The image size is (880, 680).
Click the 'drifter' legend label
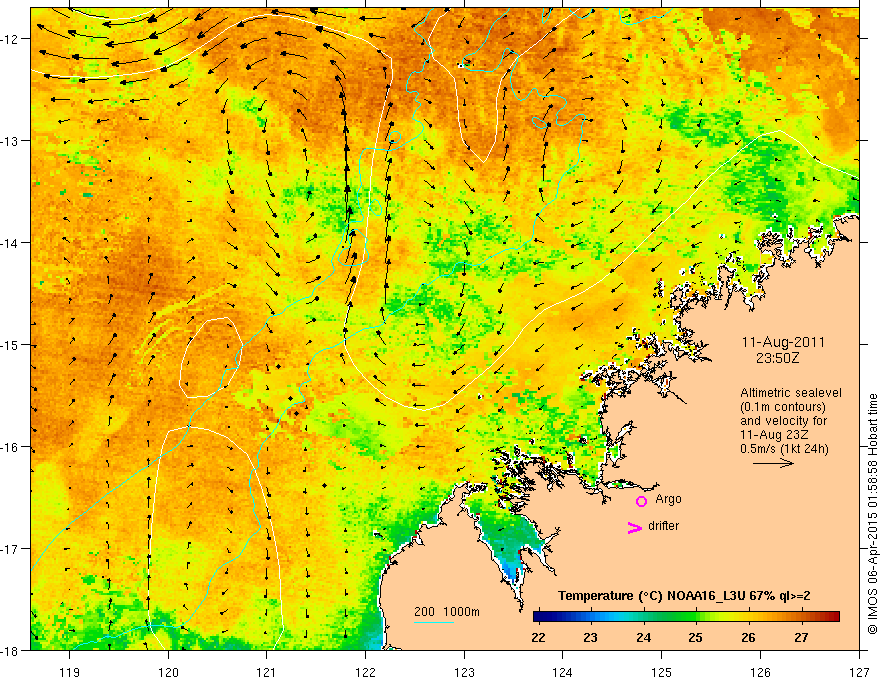[663, 526]
